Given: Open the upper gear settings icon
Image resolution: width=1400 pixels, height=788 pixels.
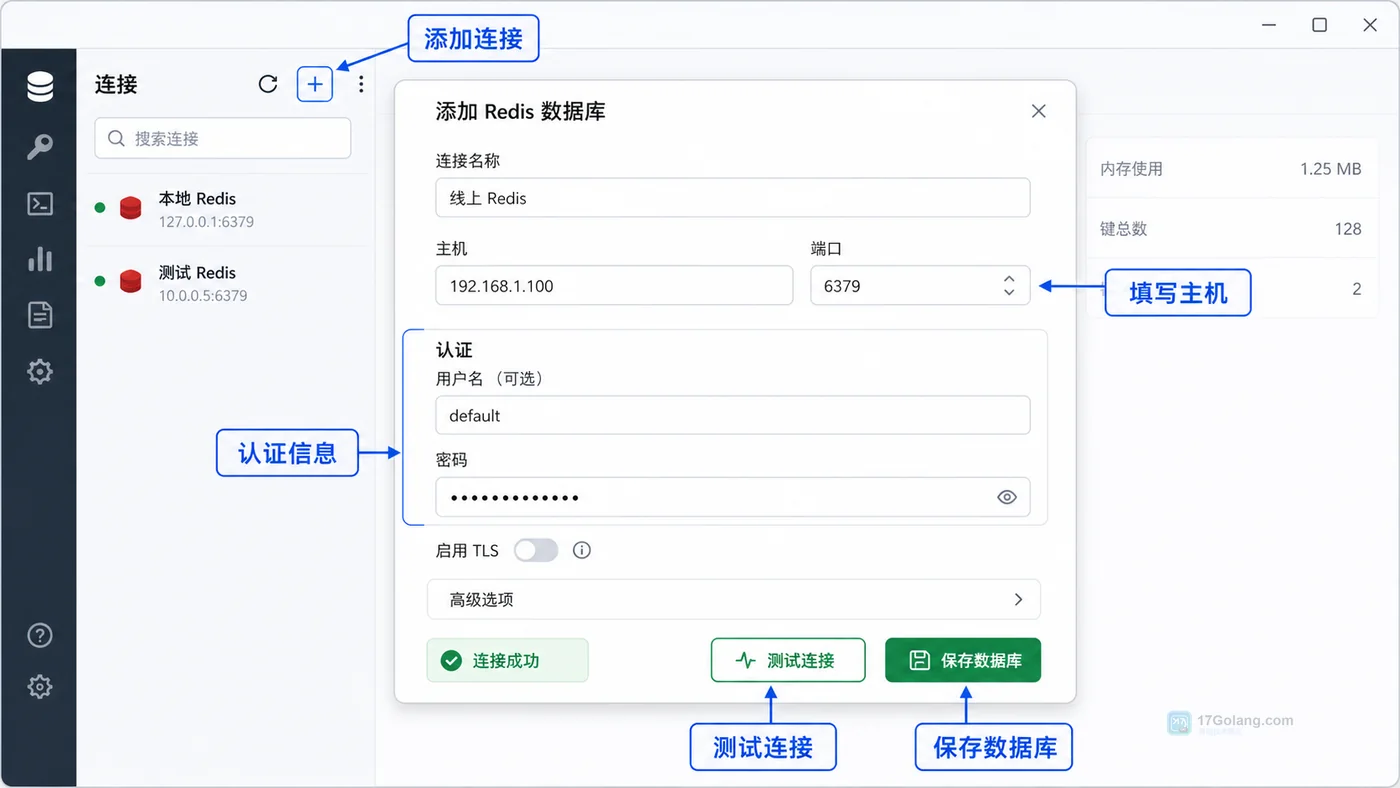Looking at the screenshot, I should [40, 372].
